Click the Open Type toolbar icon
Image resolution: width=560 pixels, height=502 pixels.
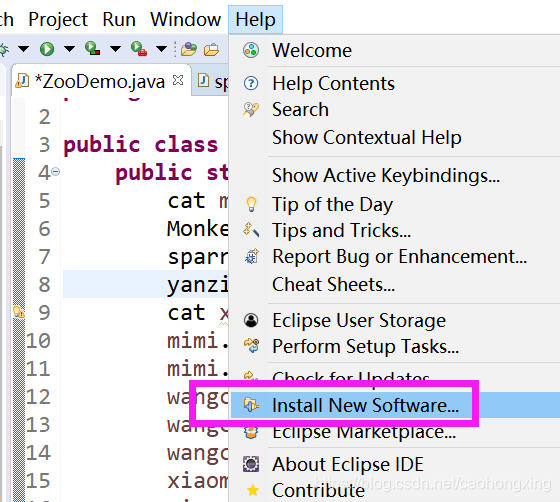pyautogui.click(x=189, y=49)
